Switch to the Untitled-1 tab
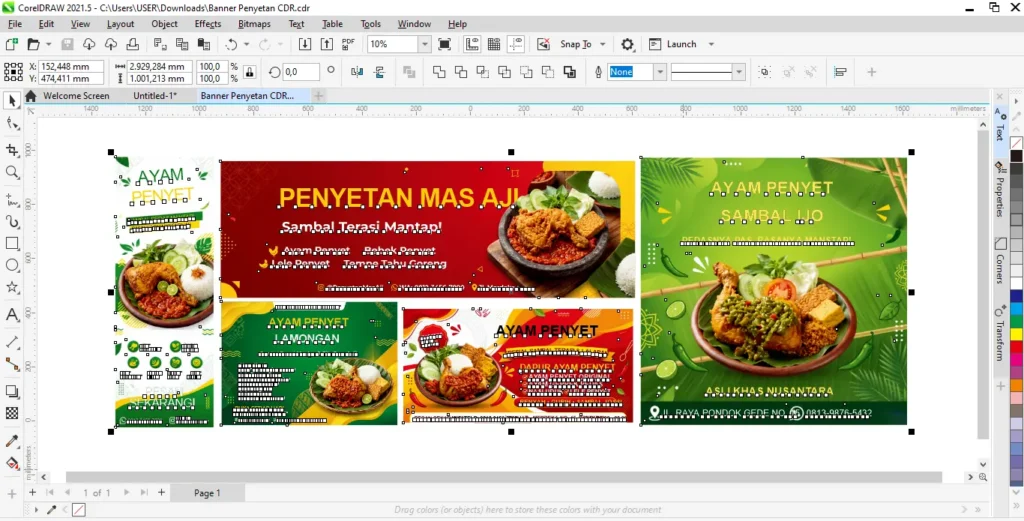This screenshot has height=521, width=1024. pyautogui.click(x=155, y=95)
